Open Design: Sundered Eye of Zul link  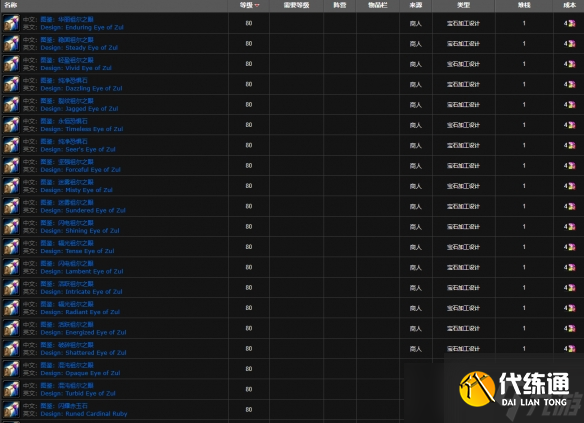click(83, 210)
